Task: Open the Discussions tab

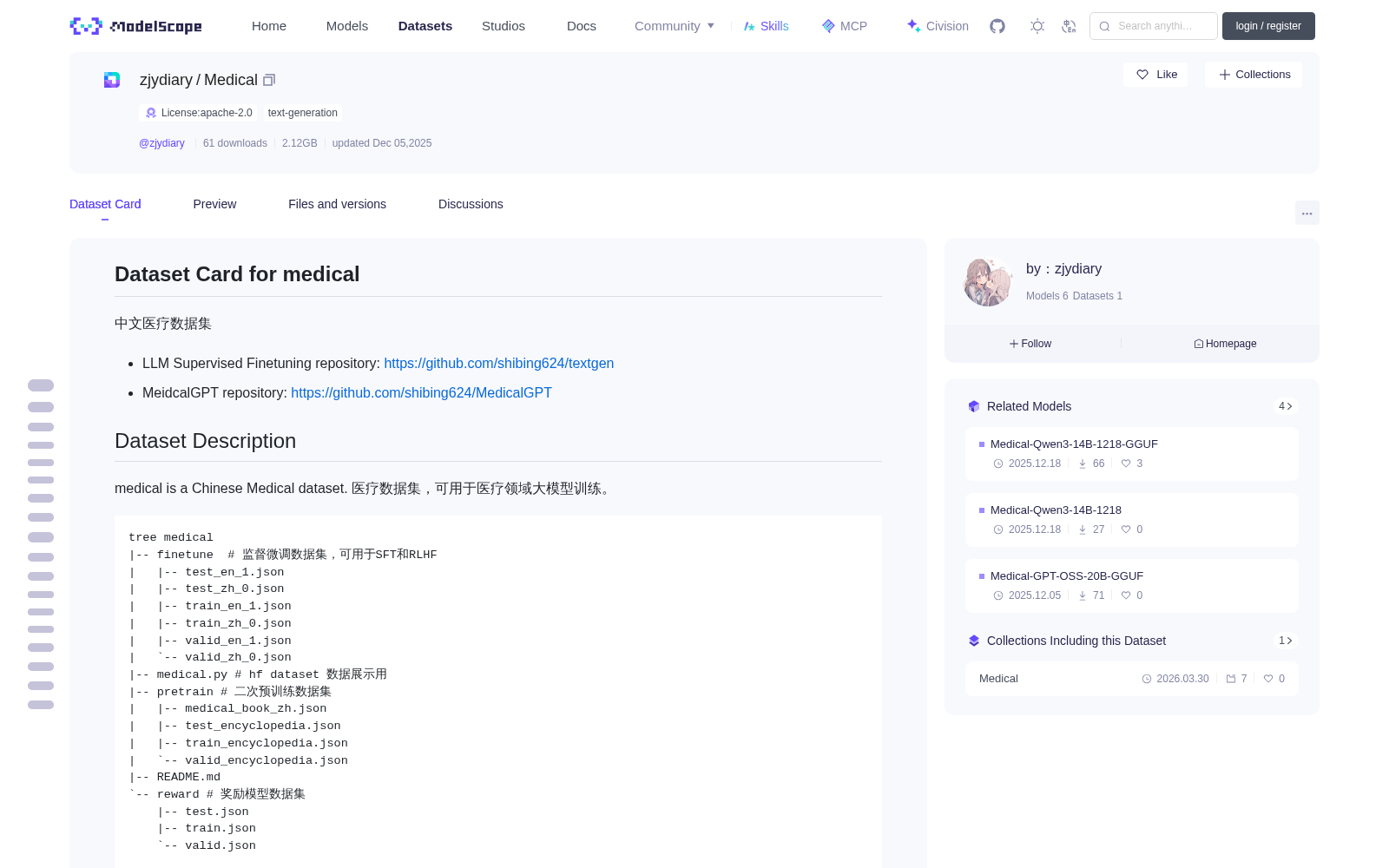Action: pyautogui.click(x=471, y=204)
